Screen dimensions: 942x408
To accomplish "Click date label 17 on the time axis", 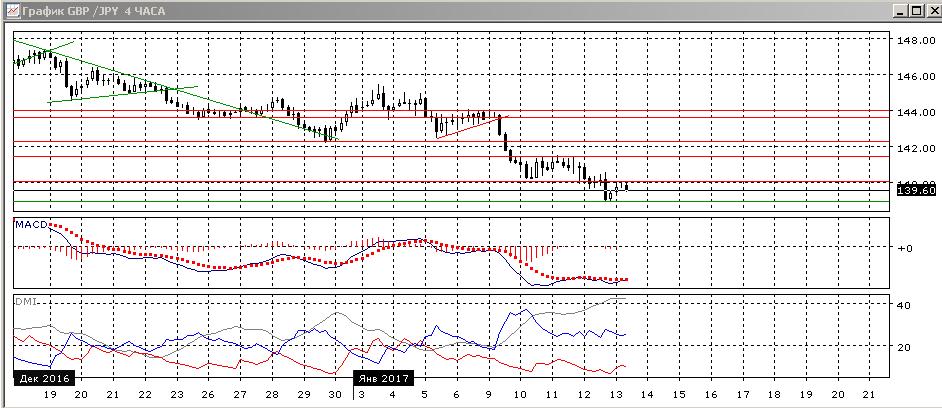I will (743, 395).
